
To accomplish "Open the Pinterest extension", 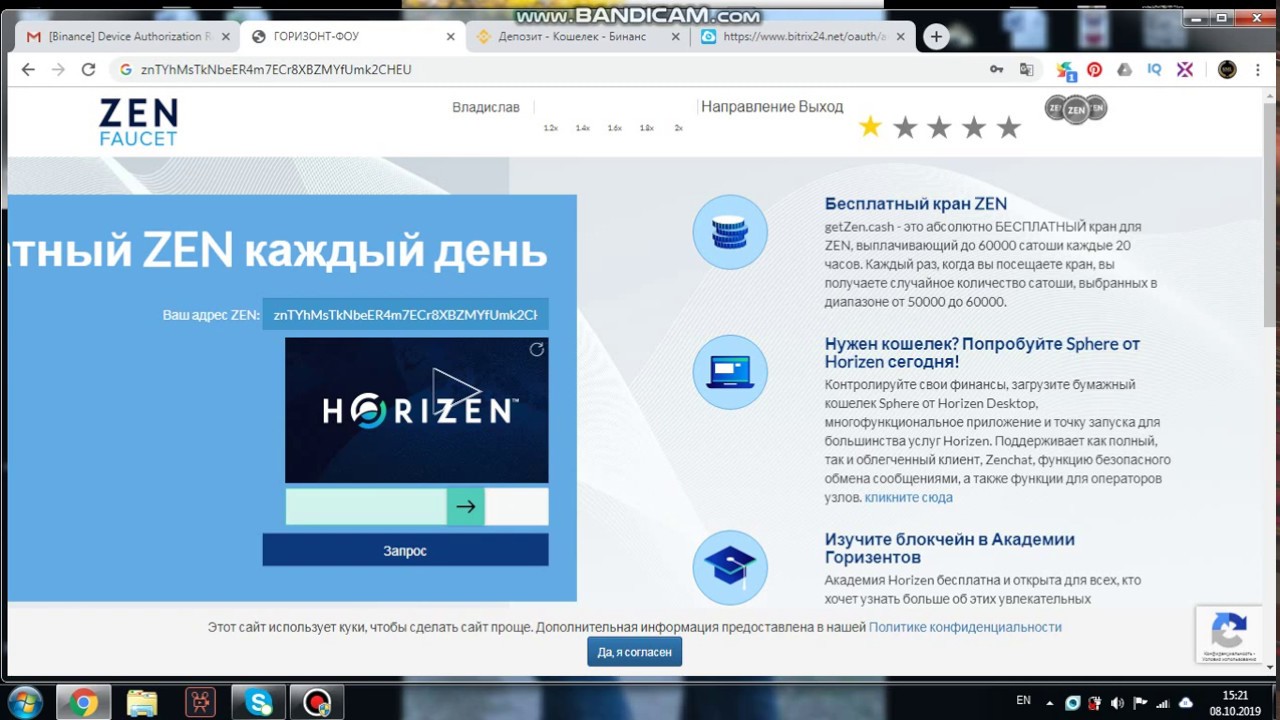I will tap(1095, 69).
